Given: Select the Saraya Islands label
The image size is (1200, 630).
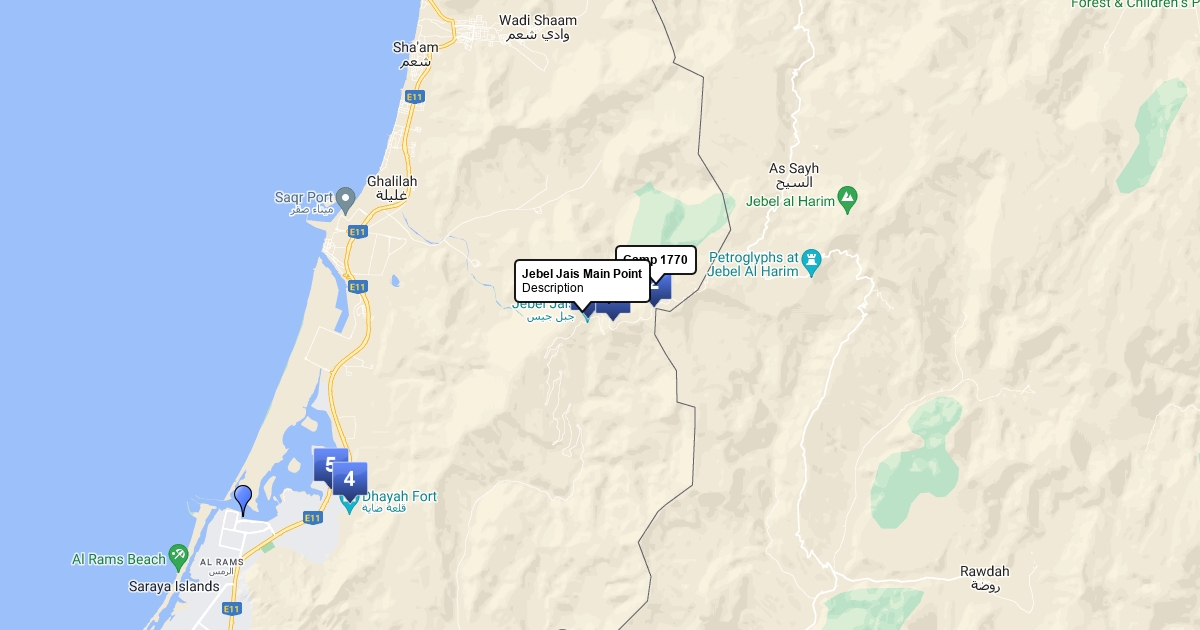Looking at the screenshot, I should coord(174,586).
